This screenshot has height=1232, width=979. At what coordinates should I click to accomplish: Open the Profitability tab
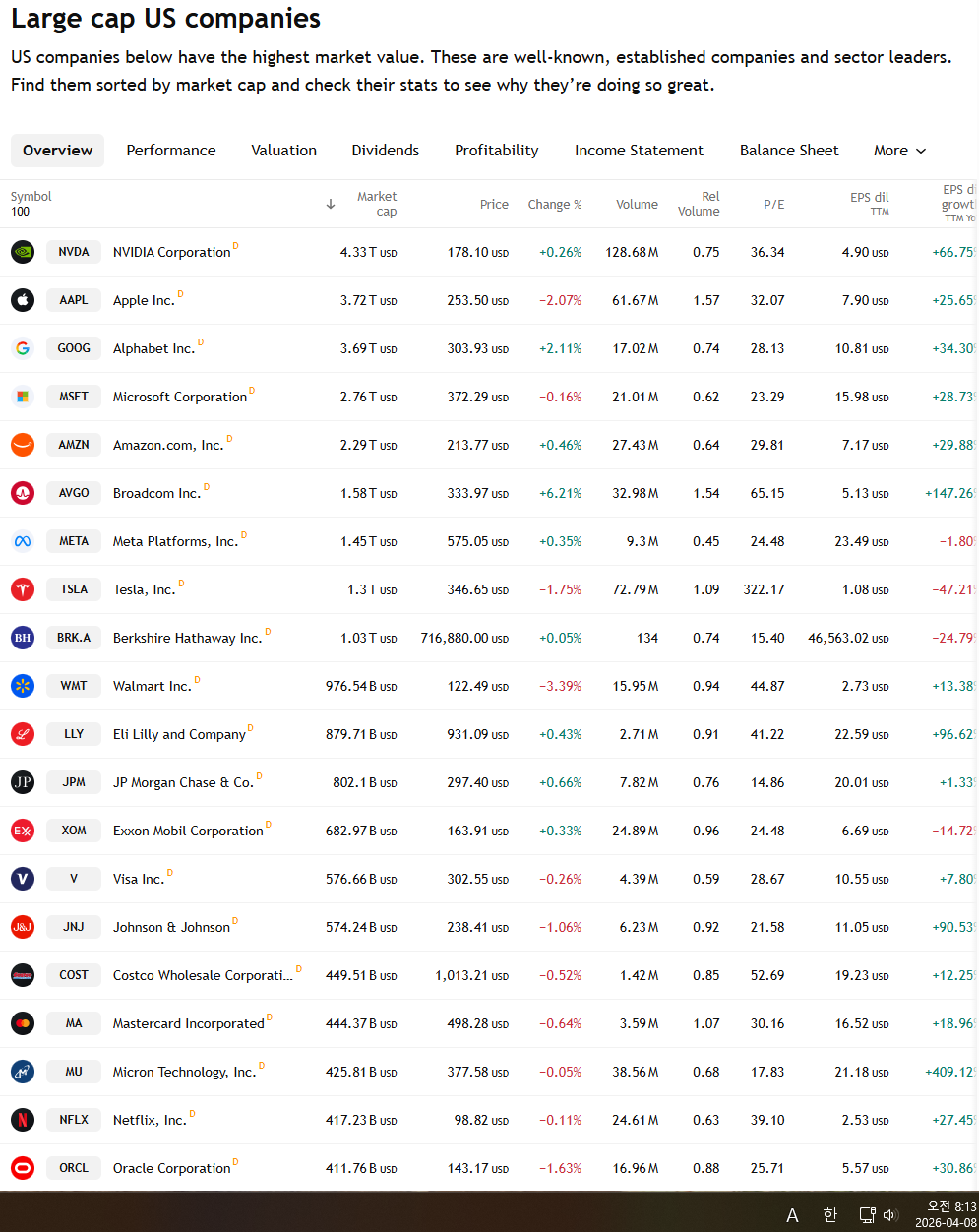[x=497, y=151]
